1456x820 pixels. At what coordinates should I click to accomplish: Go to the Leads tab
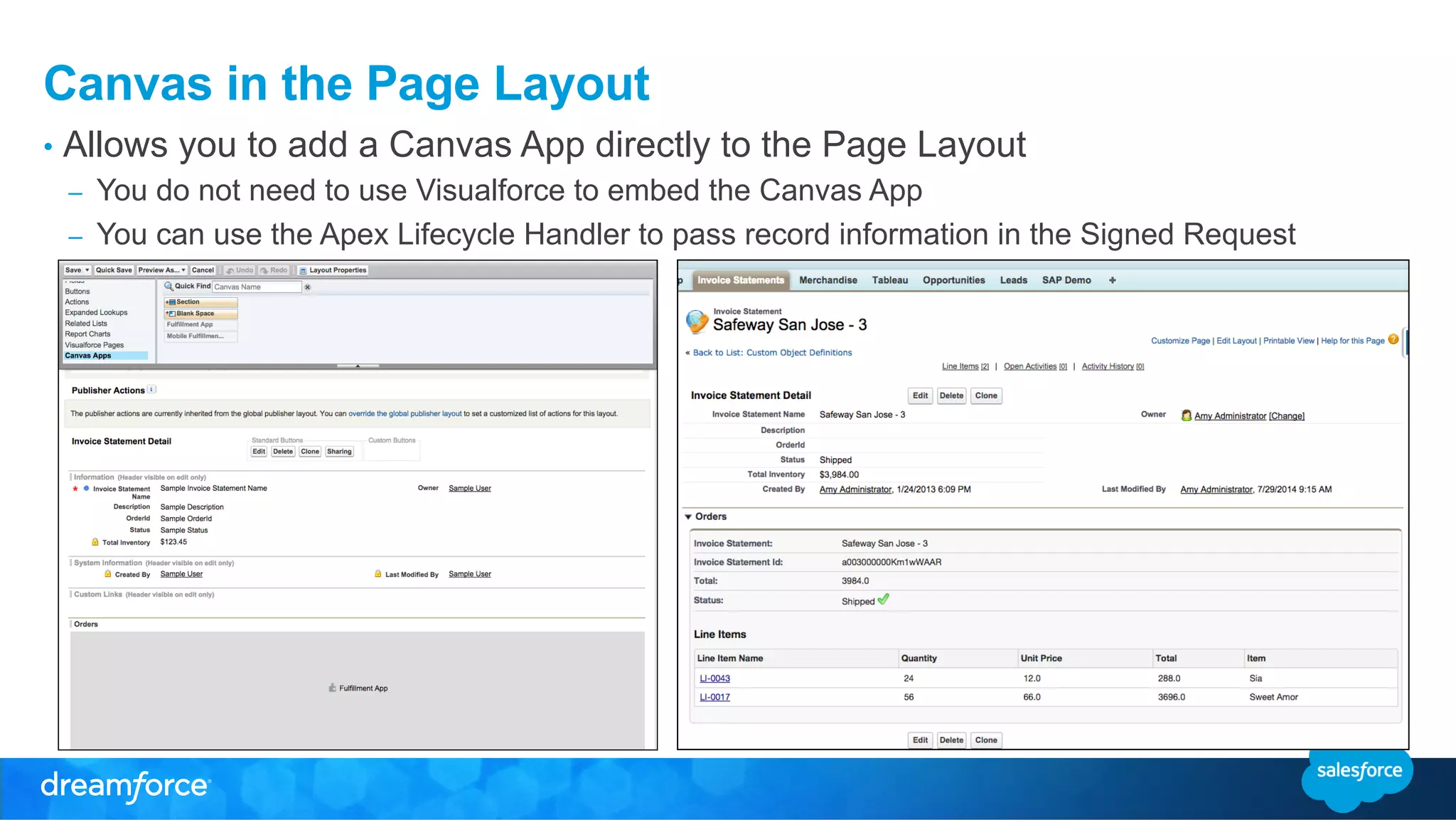click(x=1014, y=280)
